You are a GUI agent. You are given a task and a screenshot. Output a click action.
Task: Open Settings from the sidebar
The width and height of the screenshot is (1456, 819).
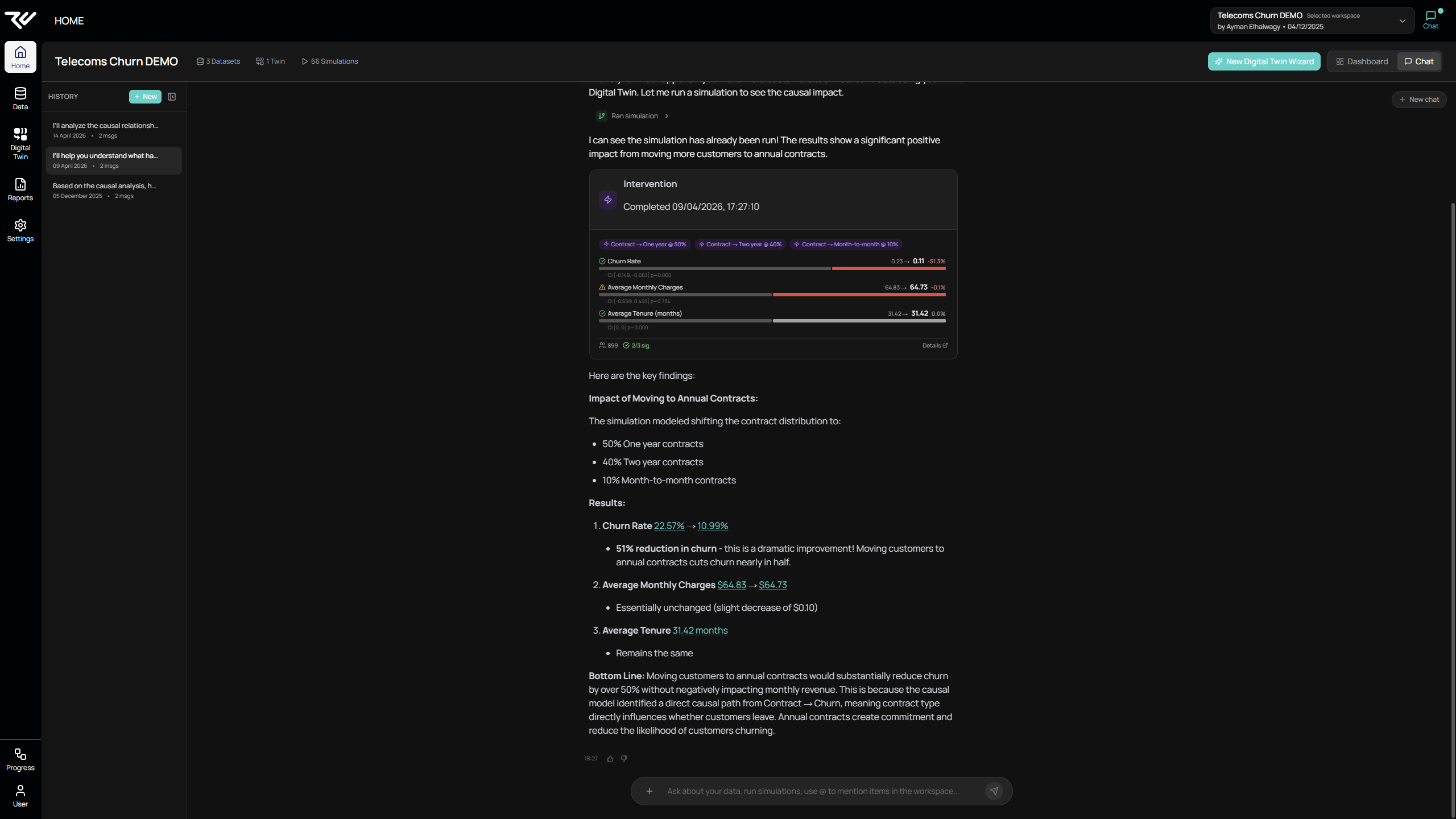click(x=20, y=230)
